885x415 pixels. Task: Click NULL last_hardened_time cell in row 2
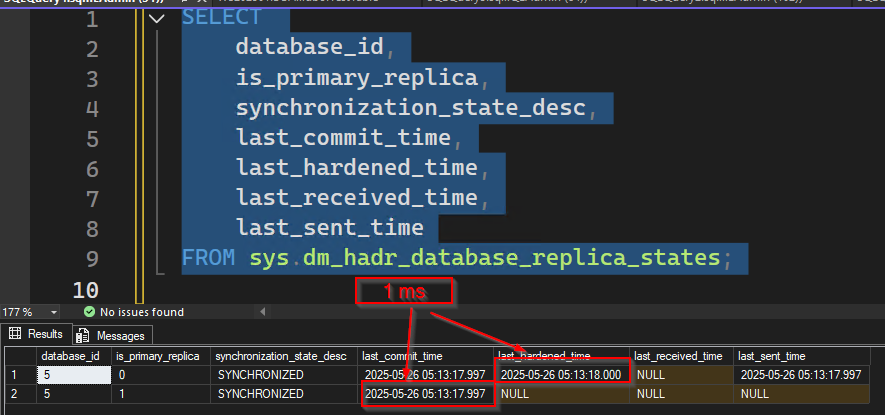(x=562, y=394)
